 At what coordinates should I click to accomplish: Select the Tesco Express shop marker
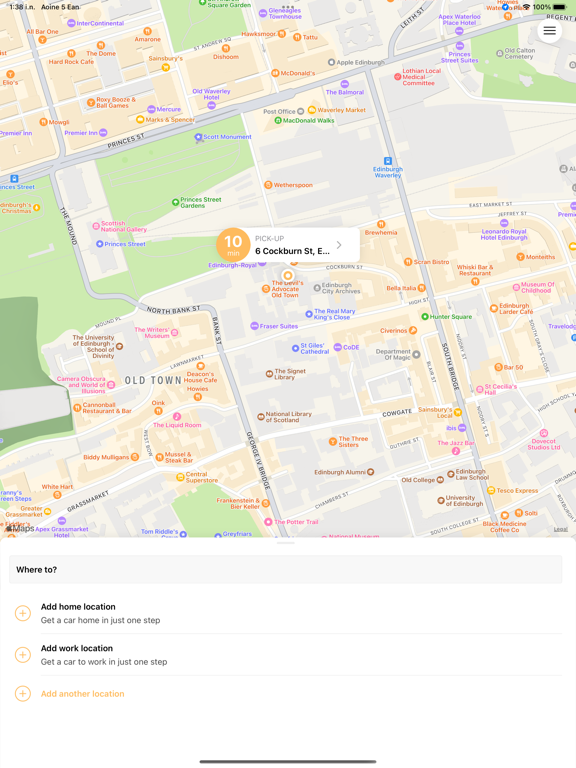coord(491,490)
